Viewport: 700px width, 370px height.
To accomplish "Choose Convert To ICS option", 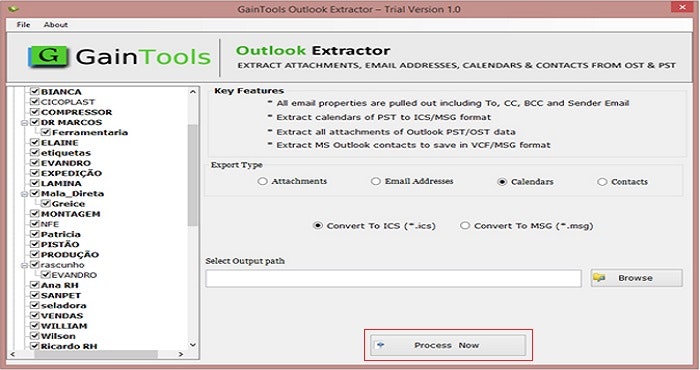I will [317, 225].
